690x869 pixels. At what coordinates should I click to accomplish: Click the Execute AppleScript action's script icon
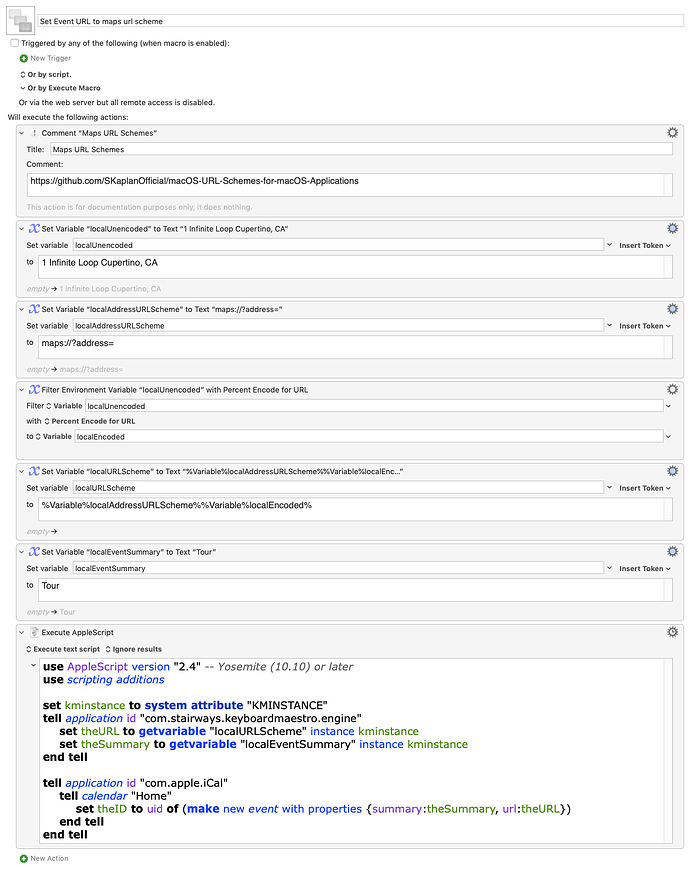pyautogui.click(x=33, y=633)
